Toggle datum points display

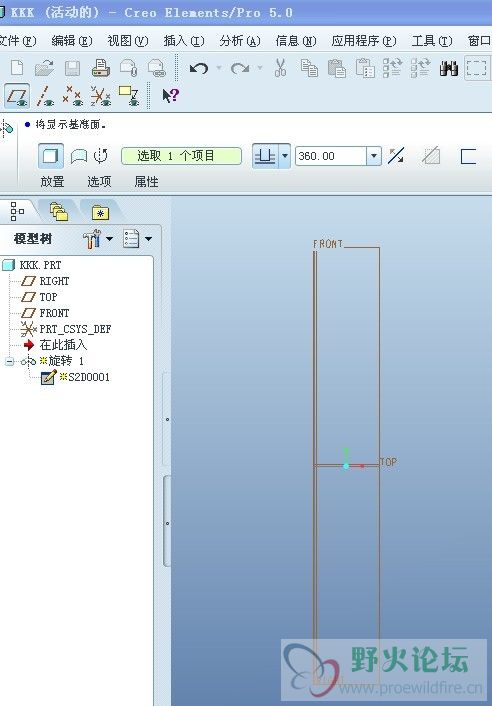pyautogui.click(x=72, y=96)
